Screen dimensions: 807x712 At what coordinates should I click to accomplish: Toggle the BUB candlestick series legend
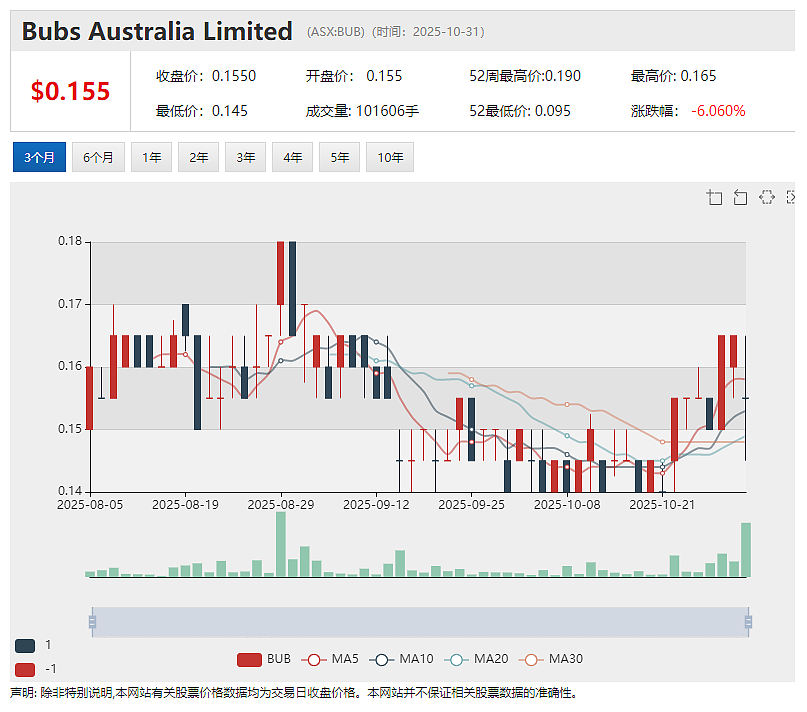pos(264,659)
